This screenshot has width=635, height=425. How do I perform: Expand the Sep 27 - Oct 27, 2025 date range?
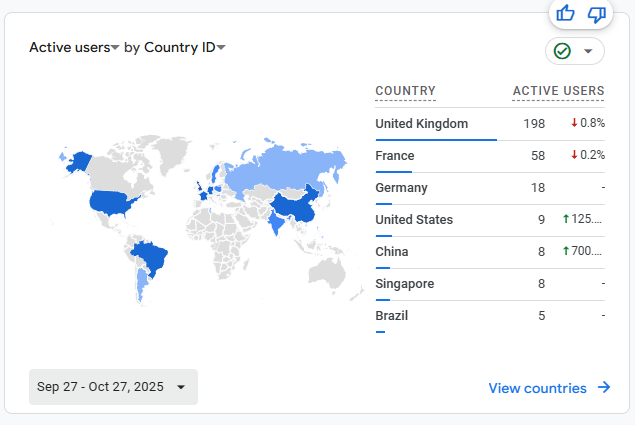coord(113,387)
